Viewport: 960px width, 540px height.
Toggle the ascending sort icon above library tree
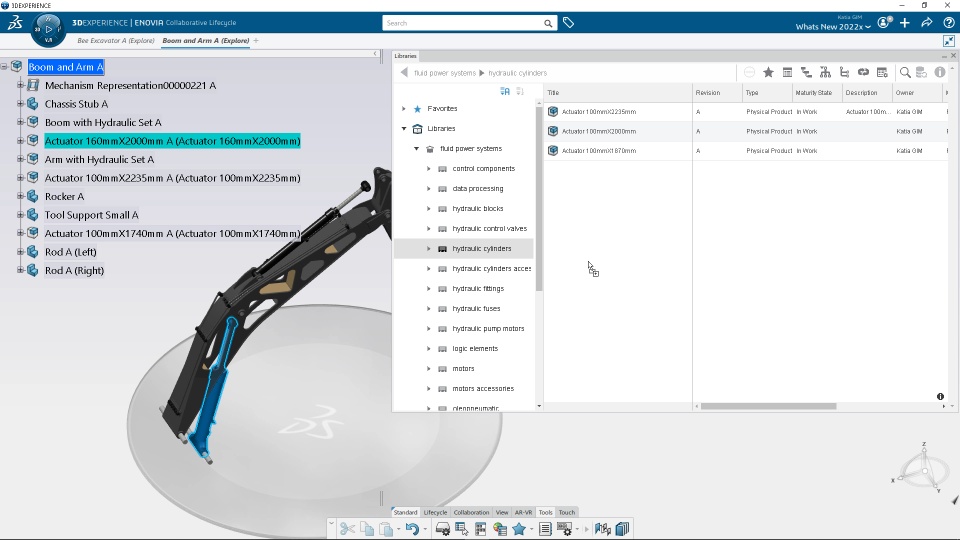click(x=504, y=91)
